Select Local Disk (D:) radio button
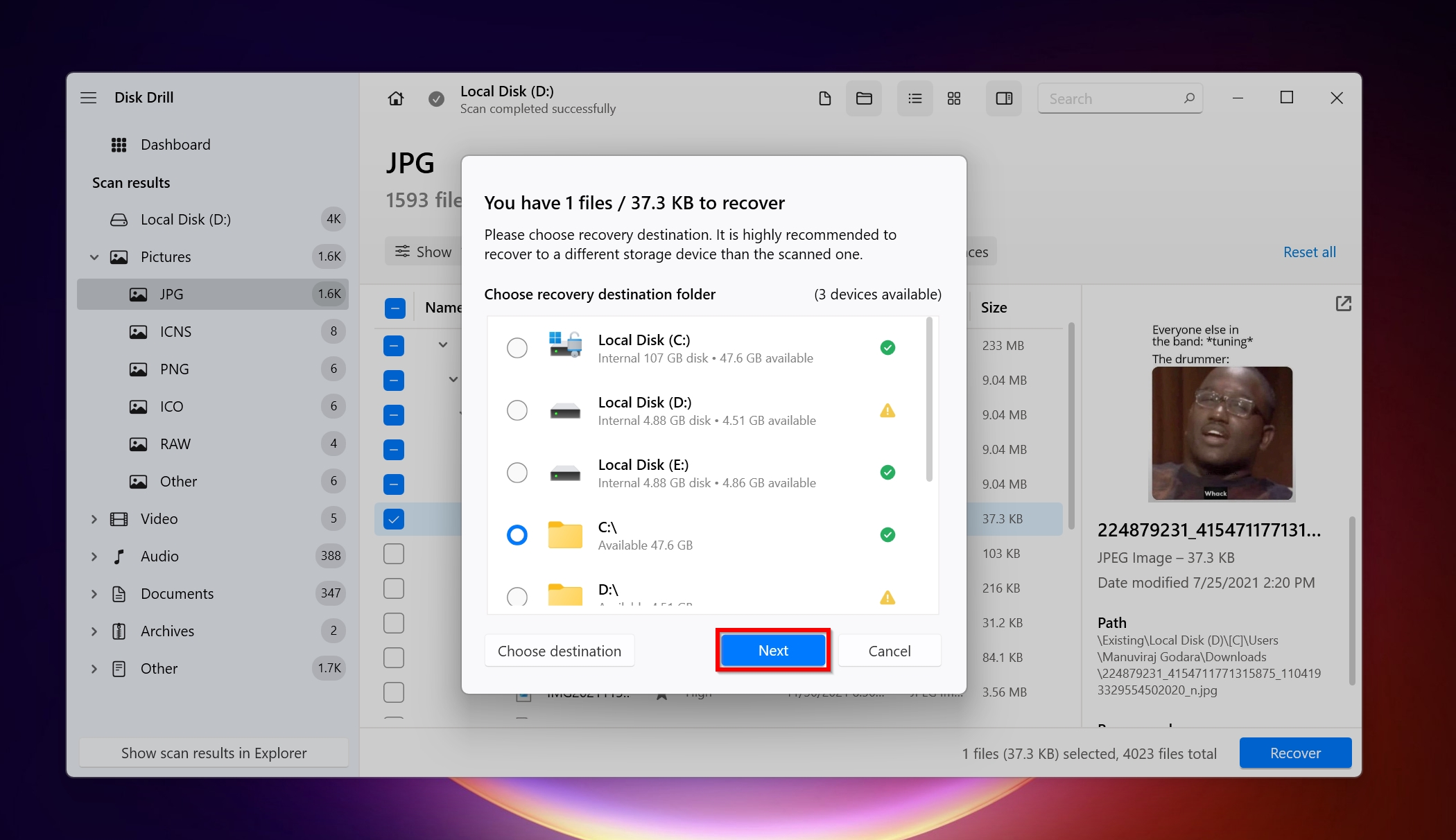The width and height of the screenshot is (1456, 840). pyautogui.click(x=517, y=410)
